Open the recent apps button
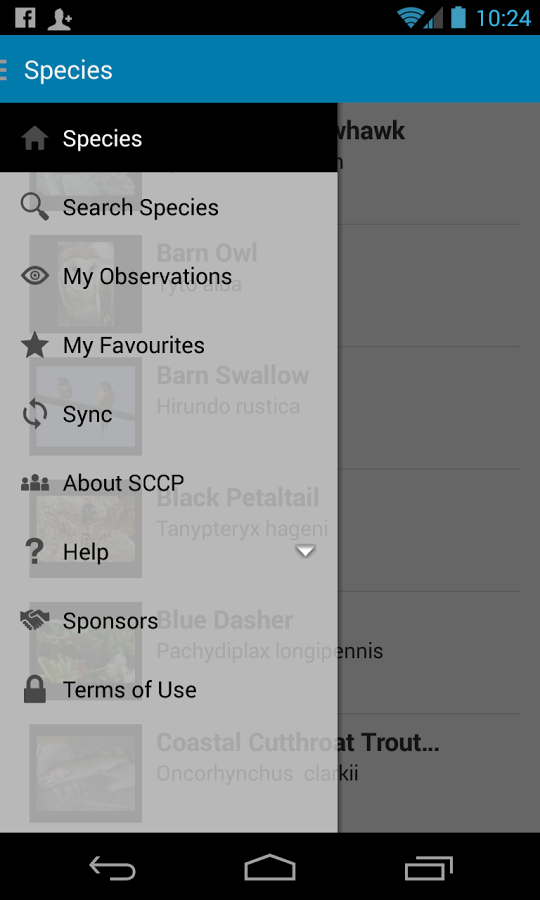The width and height of the screenshot is (540, 900). [x=428, y=868]
